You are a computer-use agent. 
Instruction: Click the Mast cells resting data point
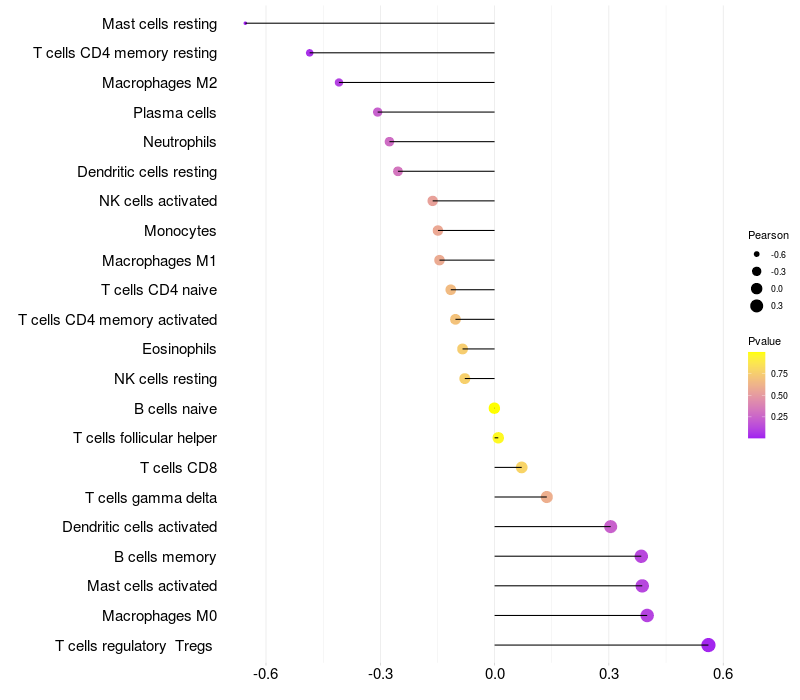[246, 23]
